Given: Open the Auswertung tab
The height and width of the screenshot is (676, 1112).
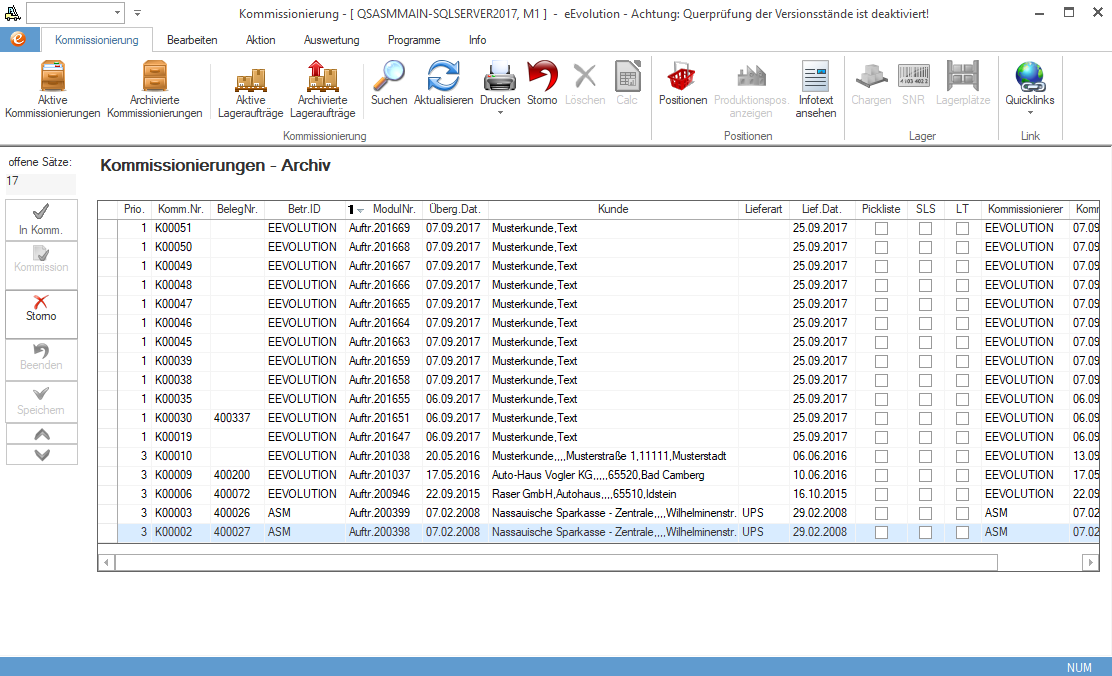Looking at the screenshot, I should click(331, 40).
